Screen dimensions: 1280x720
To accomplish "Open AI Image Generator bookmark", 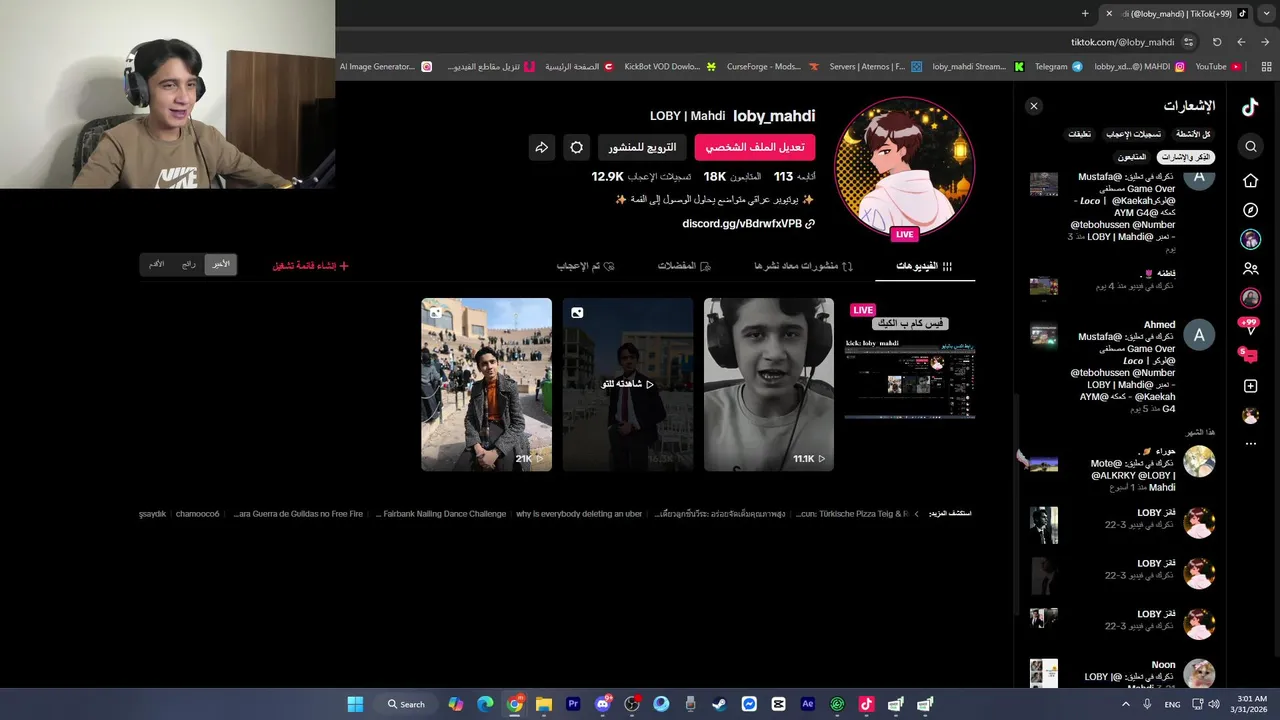I will click(x=386, y=67).
